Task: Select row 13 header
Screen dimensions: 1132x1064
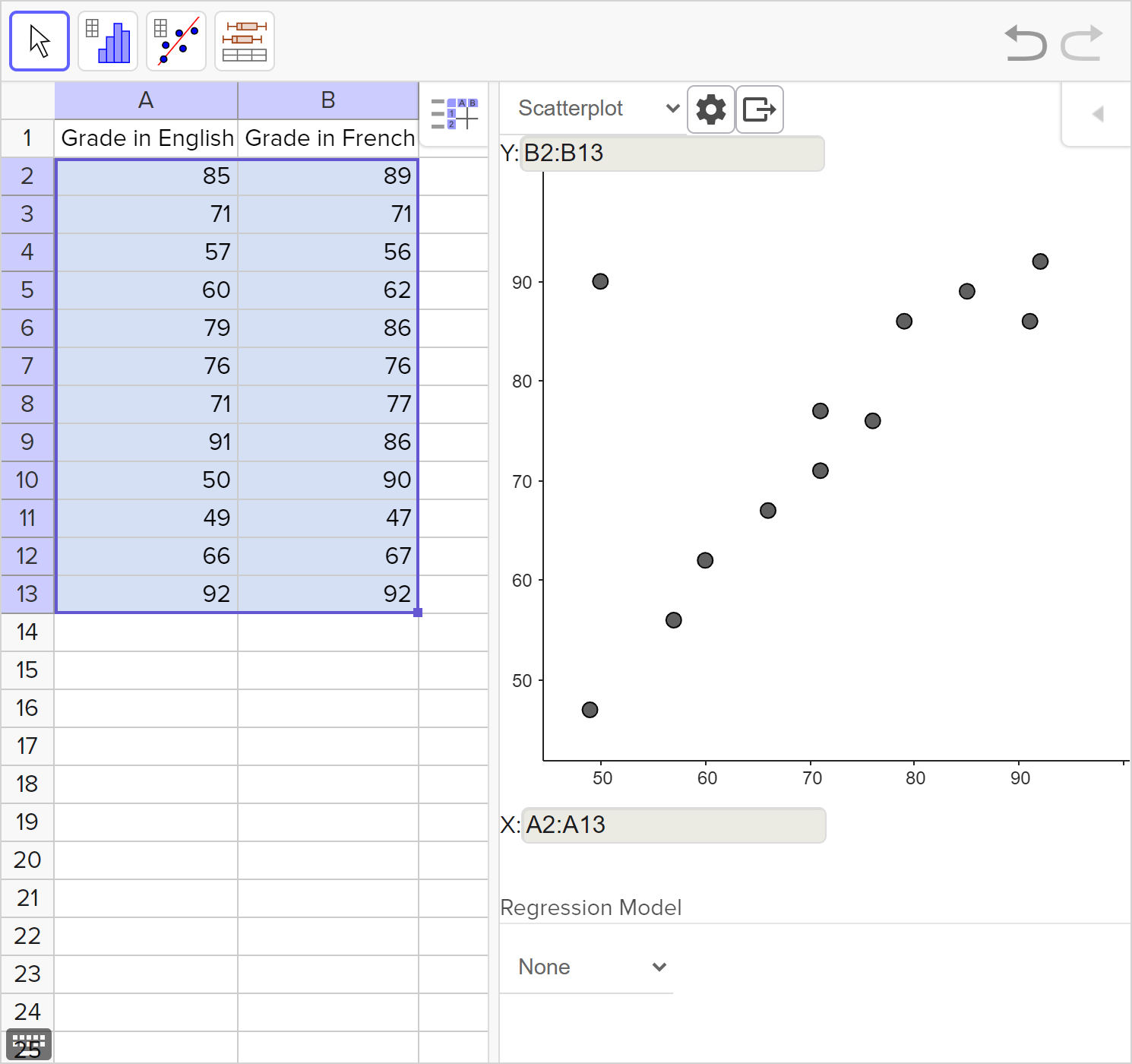Action: tap(27, 594)
